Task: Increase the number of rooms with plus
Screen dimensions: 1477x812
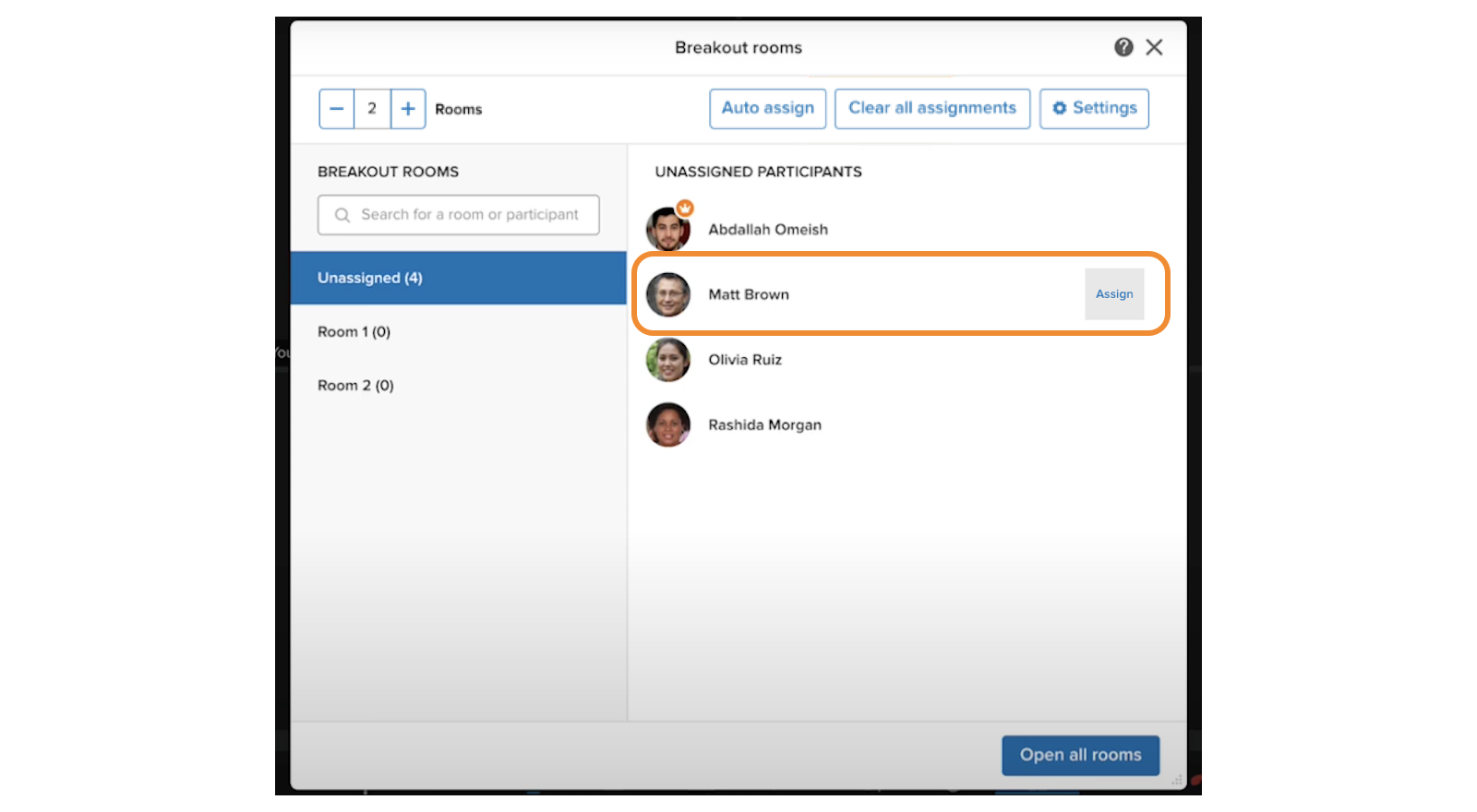Action: pyautogui.click(x=408, y=109)
